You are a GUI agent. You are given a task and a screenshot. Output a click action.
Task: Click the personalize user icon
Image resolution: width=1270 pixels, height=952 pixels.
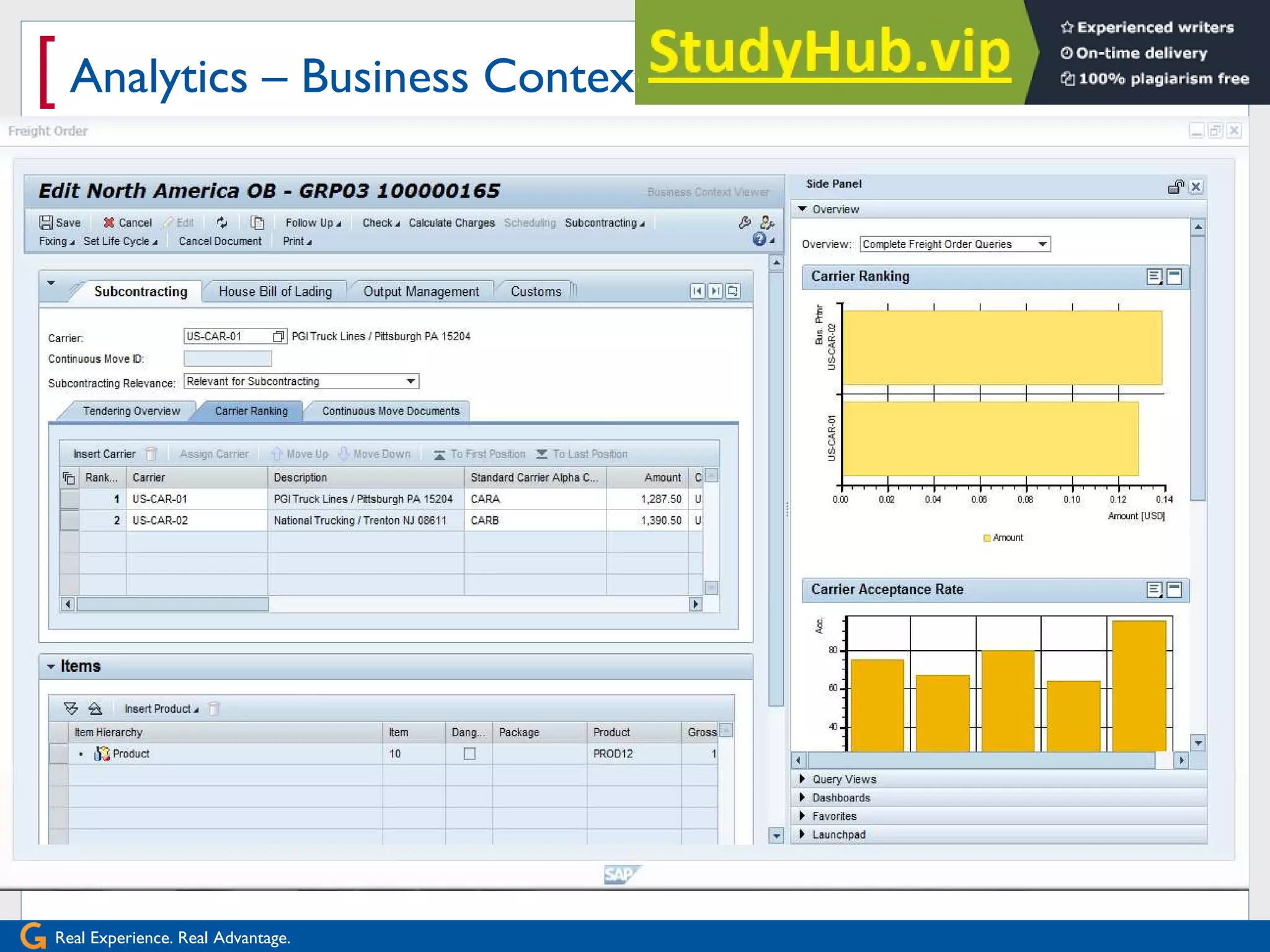click(x=766, y=222)
